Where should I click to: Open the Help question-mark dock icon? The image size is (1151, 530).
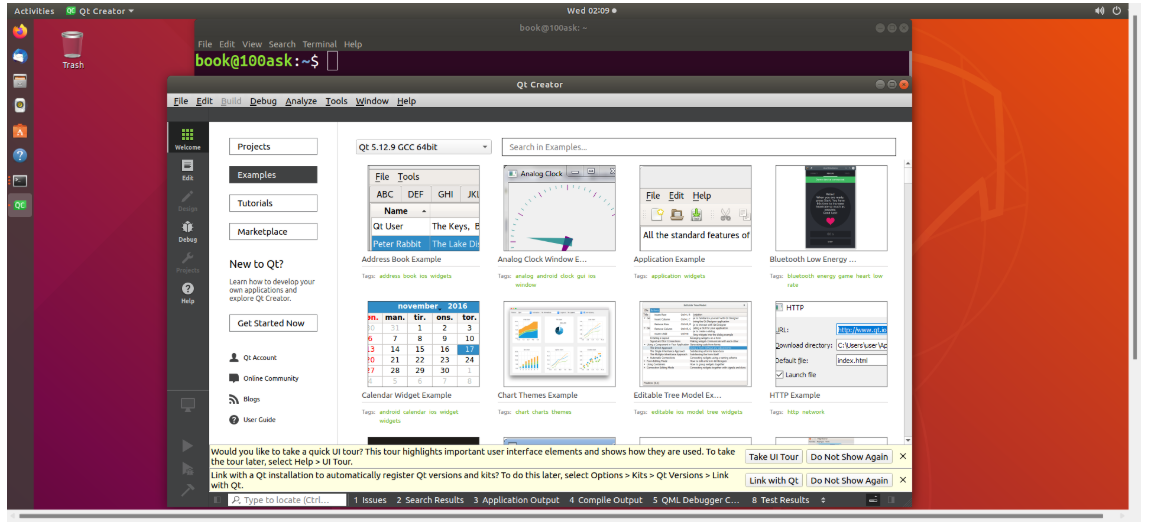(x=20, y=155)
